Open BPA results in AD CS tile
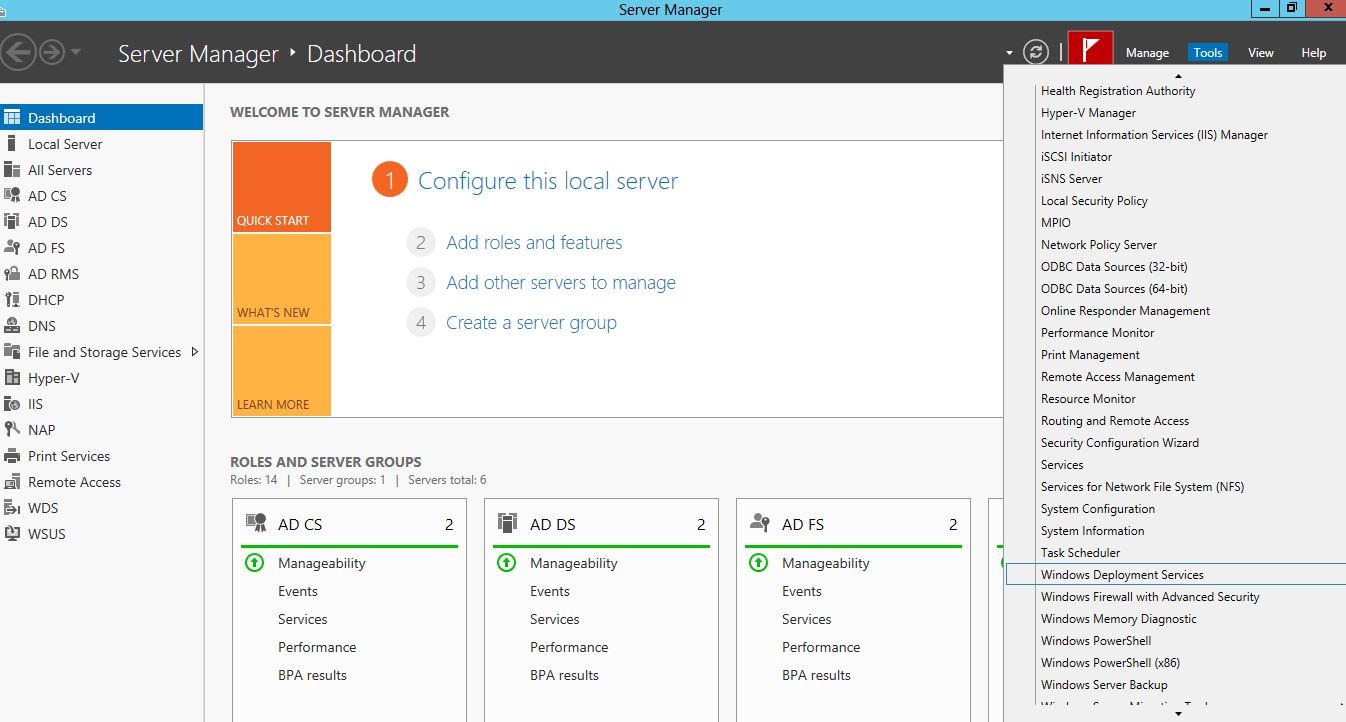This screenshot has width=1346, height=722. (x=312, y=675)
